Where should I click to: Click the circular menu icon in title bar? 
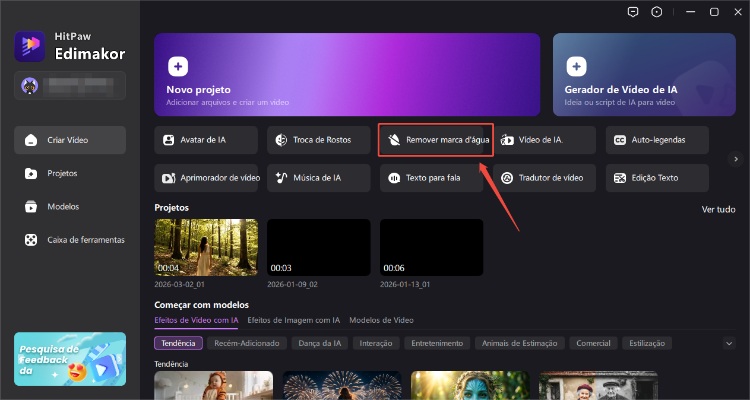[x=657, y=12]
